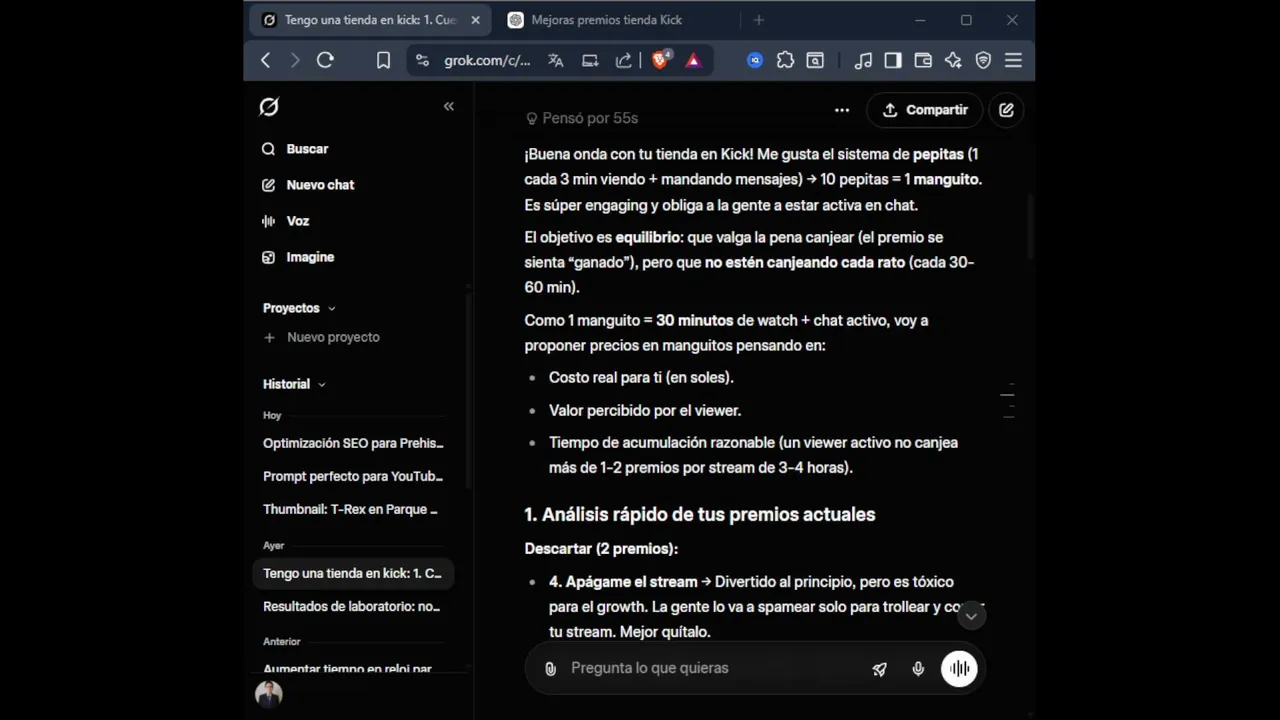This screenshot has height=720, width=1280.
Task: Open Brave Shields lion icon
Action: [x=661, y=60]
